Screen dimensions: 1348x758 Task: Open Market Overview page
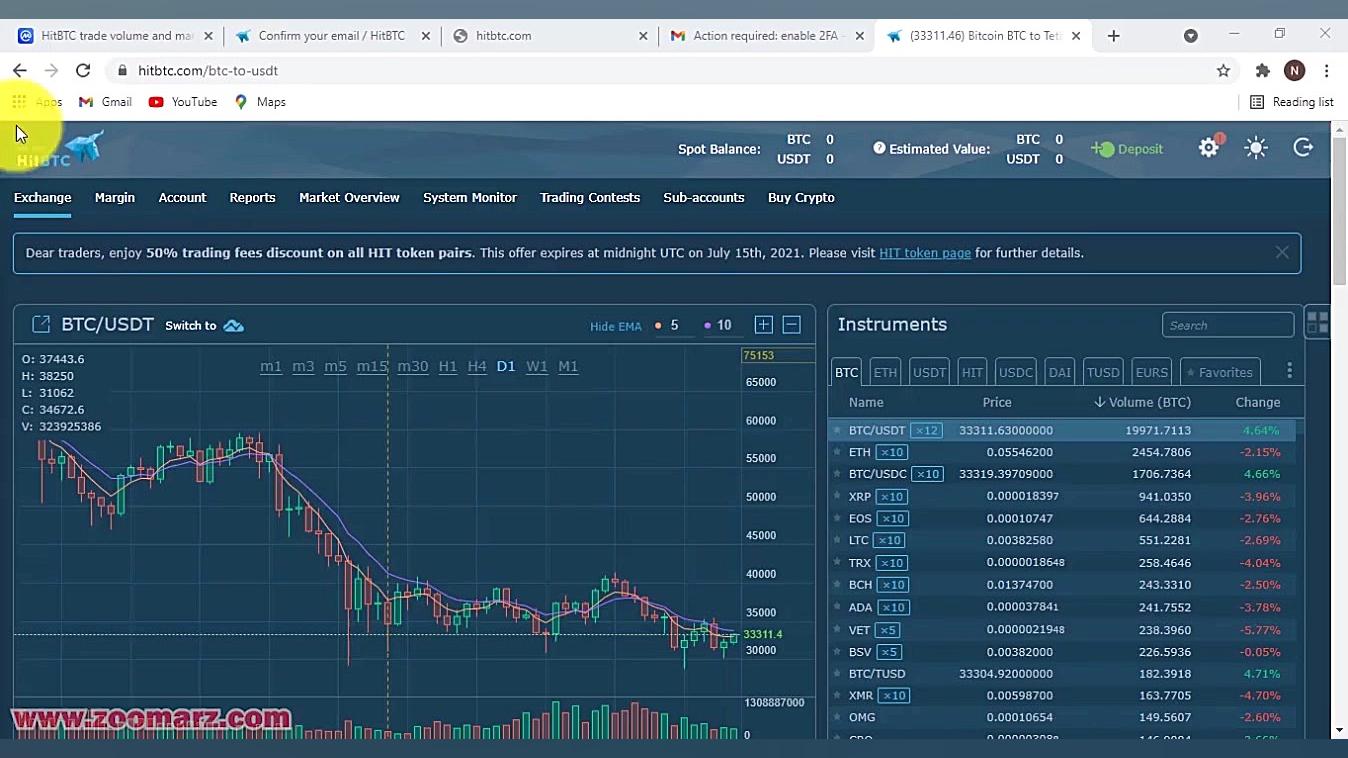349,198
